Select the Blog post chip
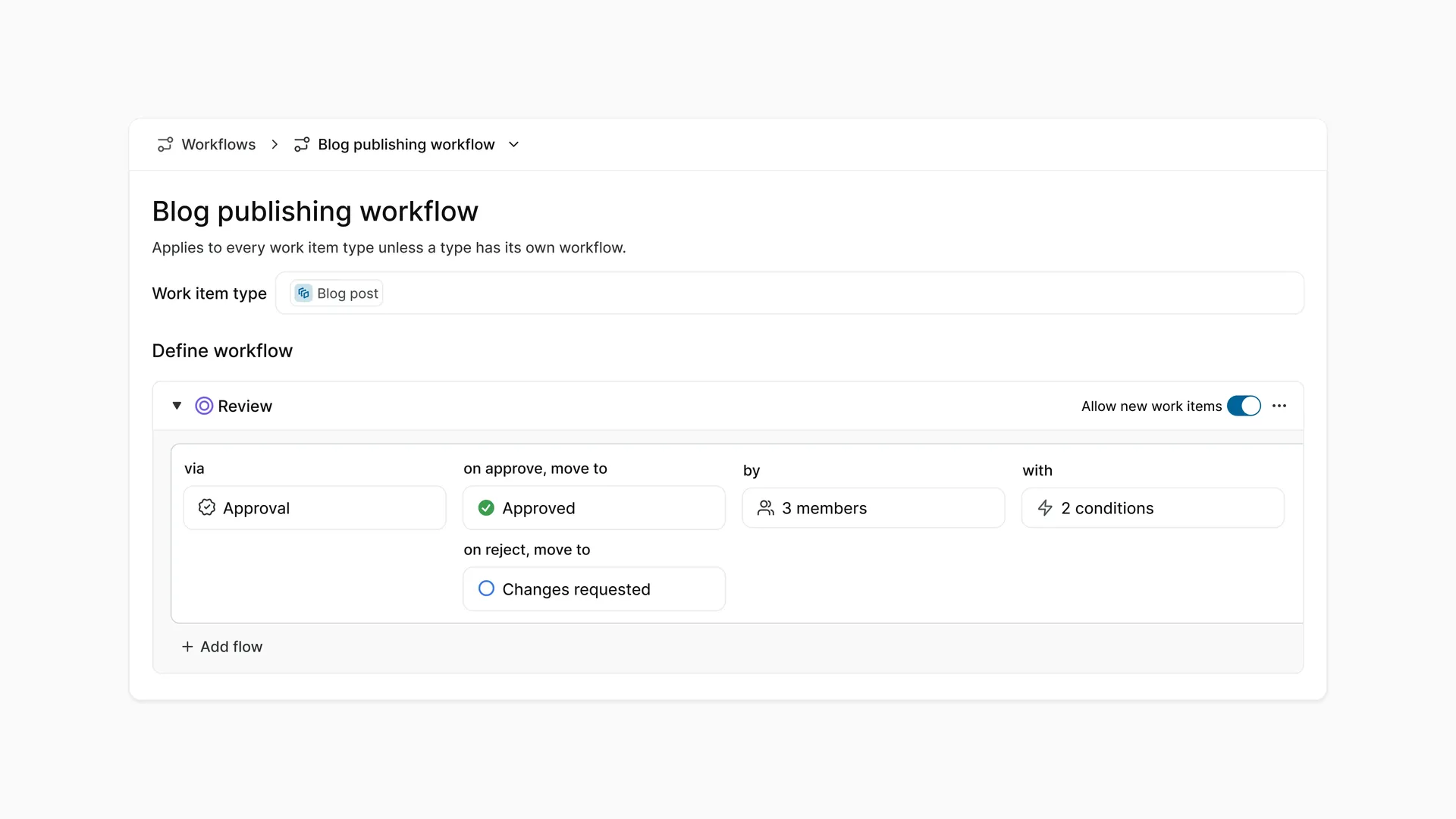The width and height of the screenshot is (1456, 819). tap(337, 293)
